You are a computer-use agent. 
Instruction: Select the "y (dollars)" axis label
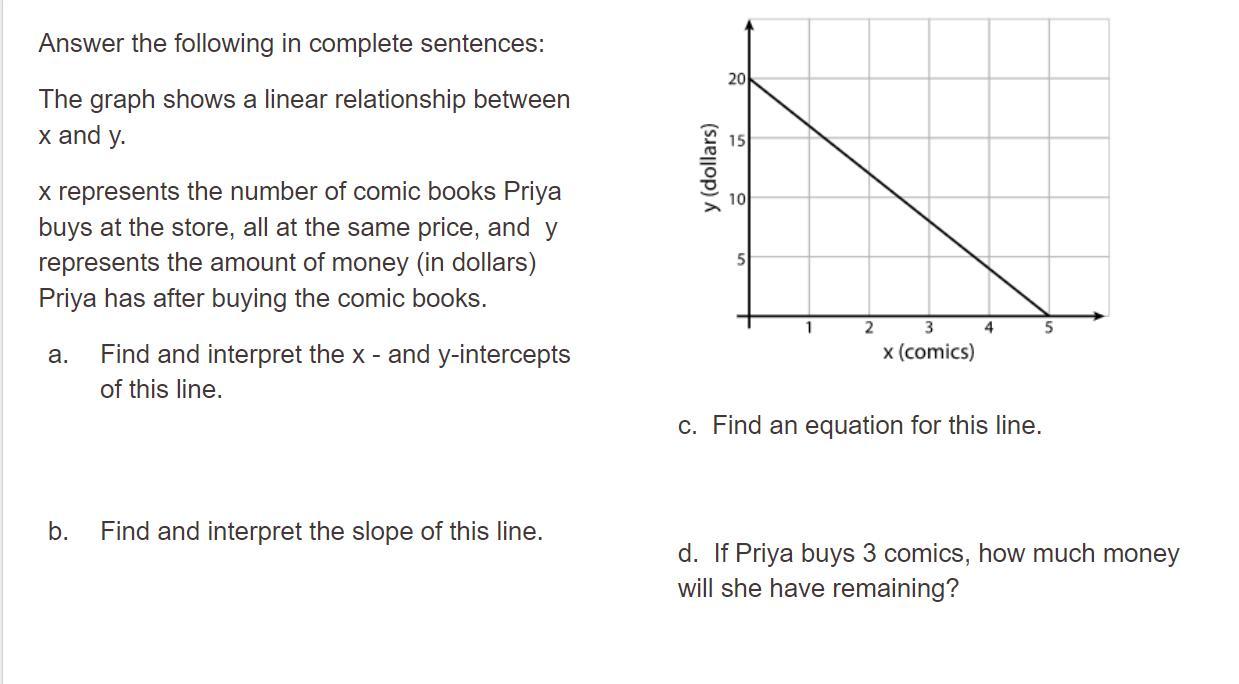click(710, 168)
